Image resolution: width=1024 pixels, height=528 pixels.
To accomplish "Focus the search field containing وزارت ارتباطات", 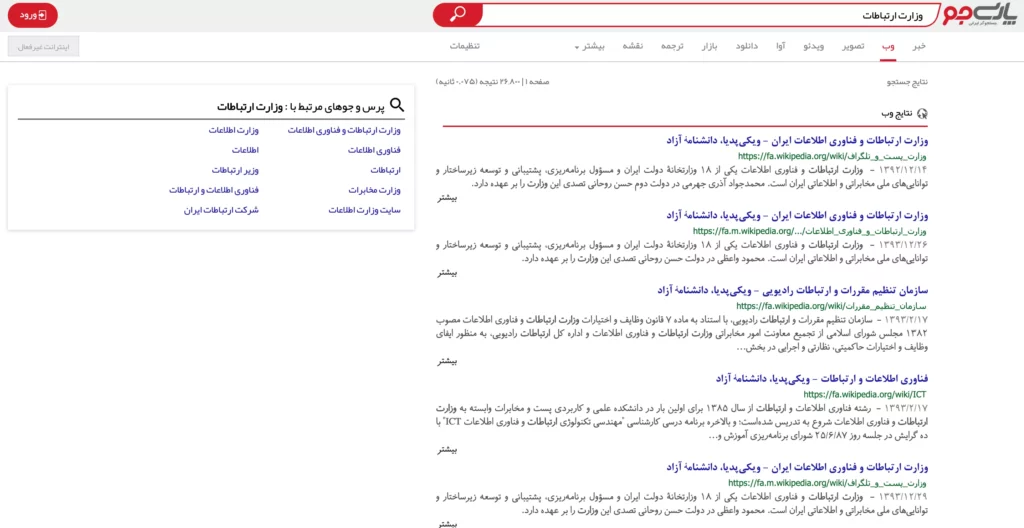I will [x=711, y=15].
